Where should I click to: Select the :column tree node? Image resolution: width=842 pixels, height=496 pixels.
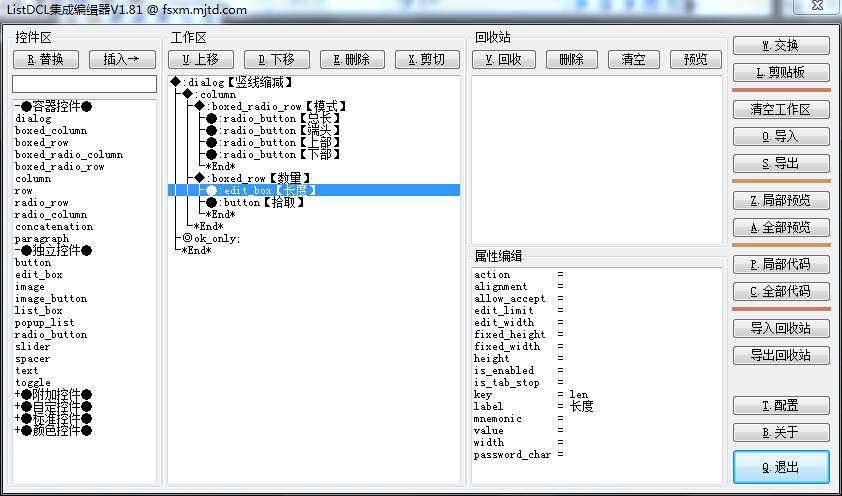209,94
